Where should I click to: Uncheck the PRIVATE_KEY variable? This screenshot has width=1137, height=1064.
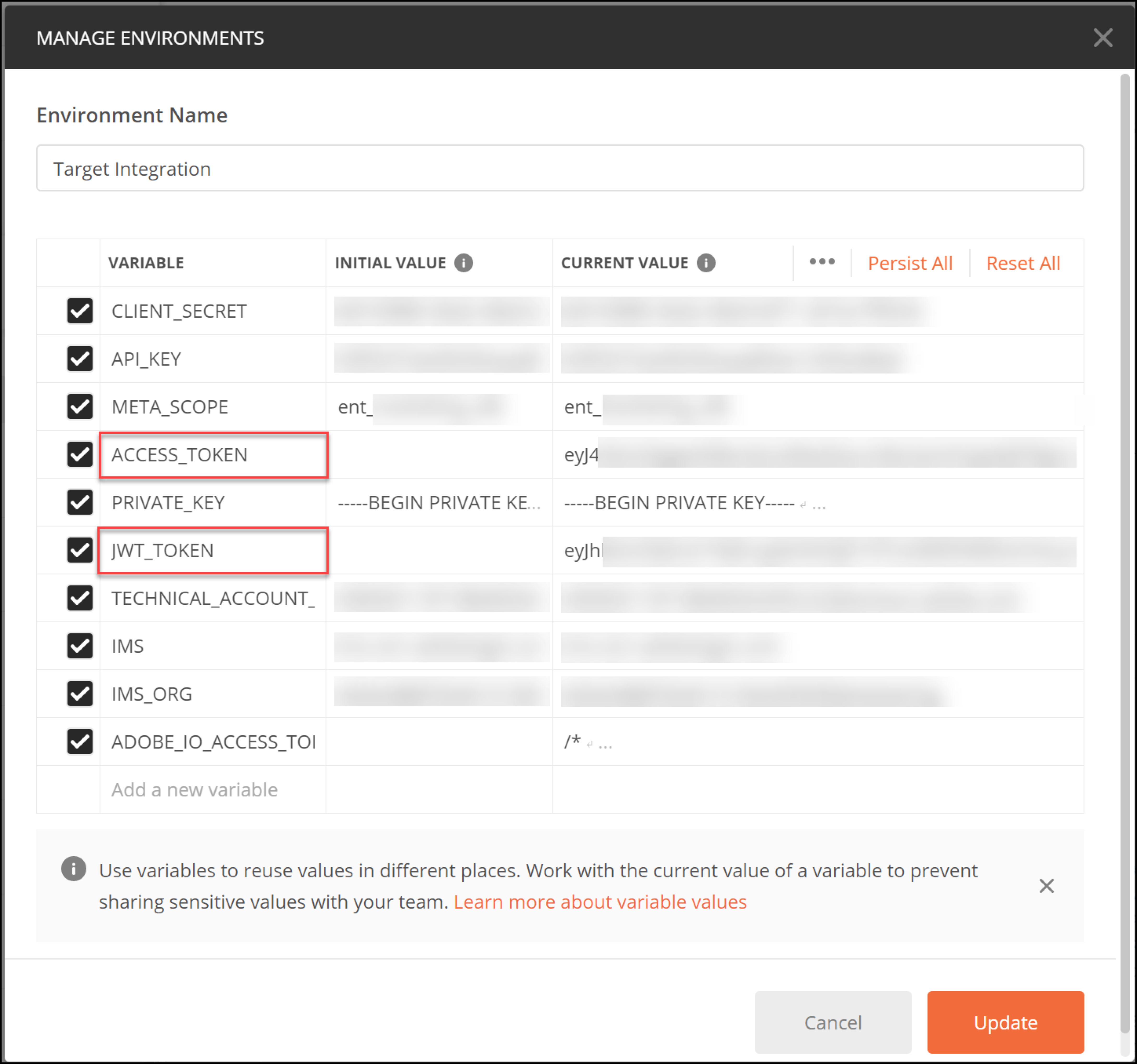tap(80, 502)
